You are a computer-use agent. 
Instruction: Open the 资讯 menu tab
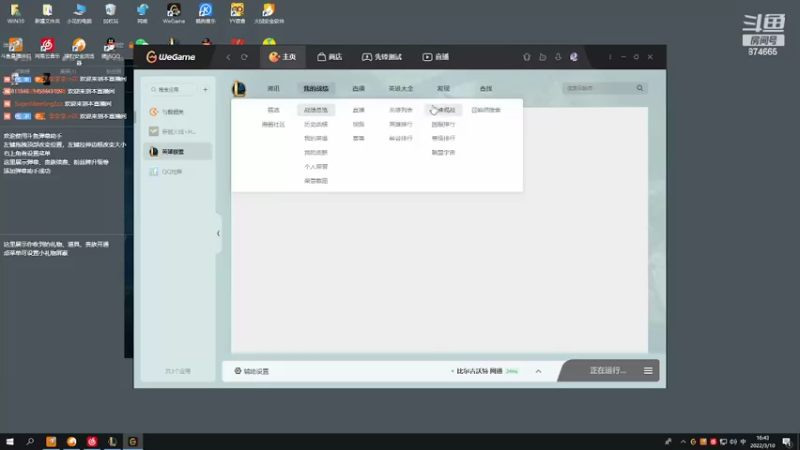tap(273, 88)
